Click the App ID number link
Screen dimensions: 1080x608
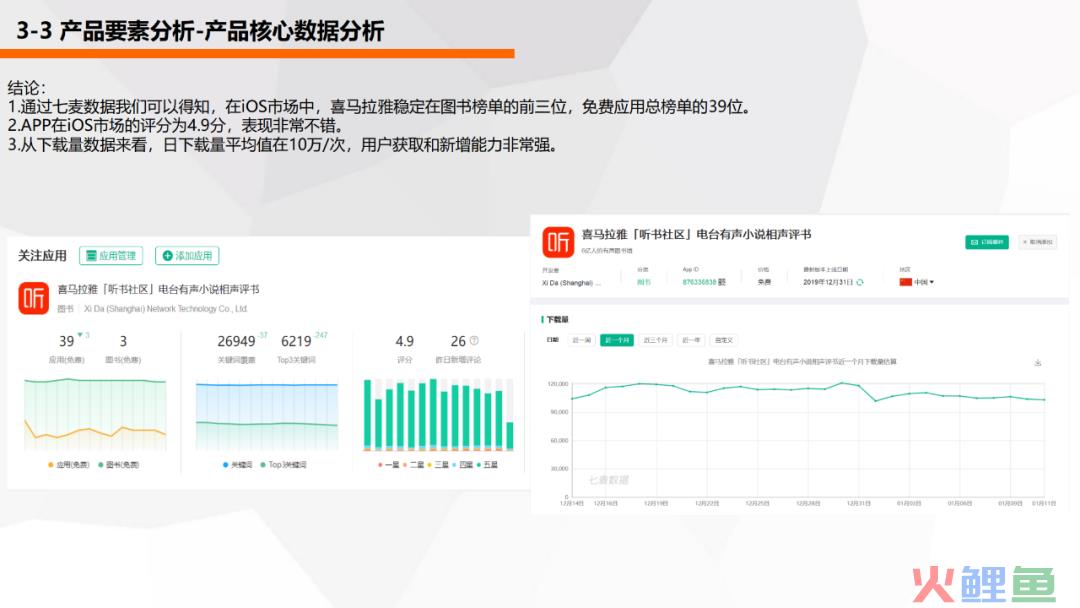[x=699, y=282]
